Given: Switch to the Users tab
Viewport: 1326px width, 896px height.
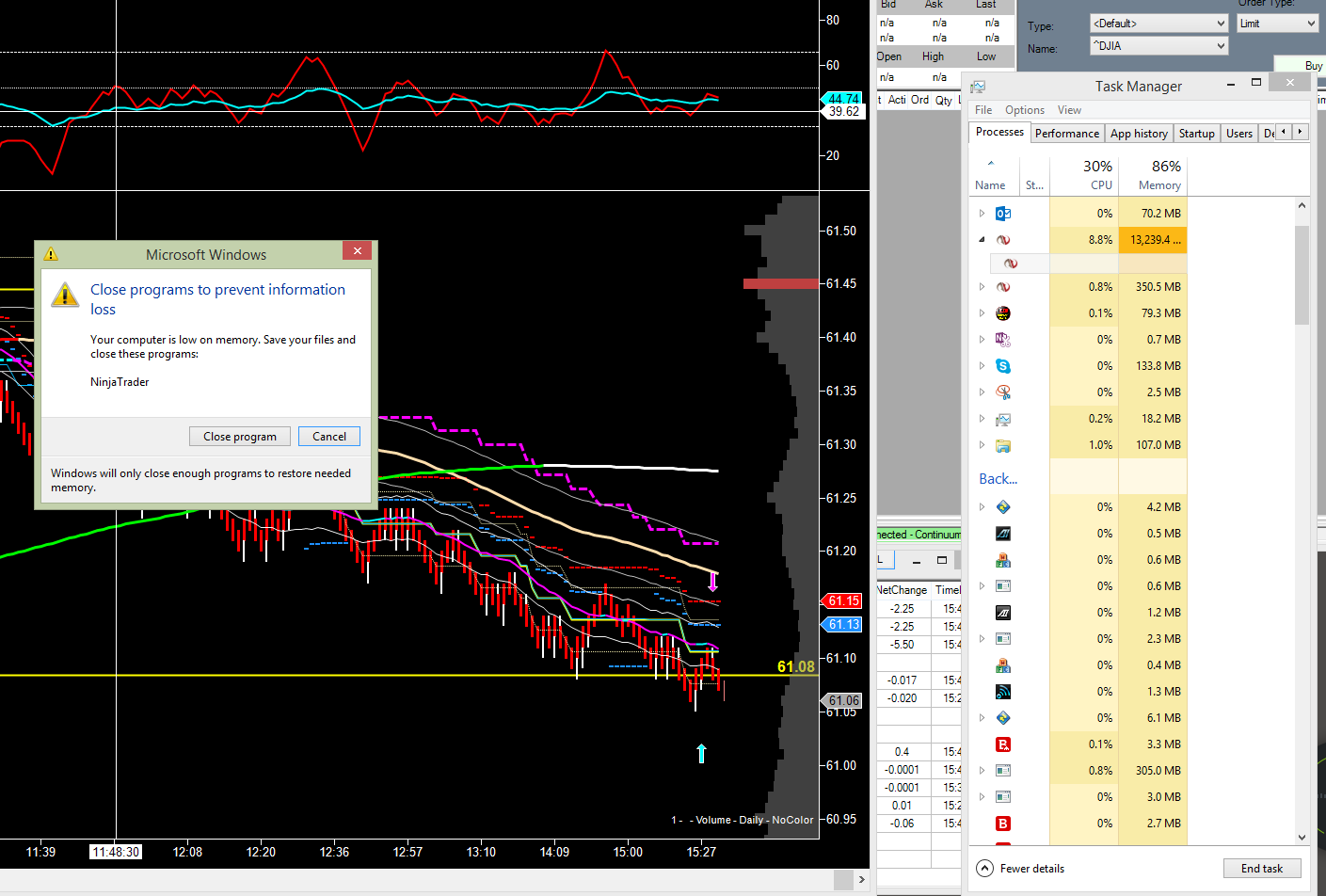Looking at the screenshot, I should [1239, 134].
